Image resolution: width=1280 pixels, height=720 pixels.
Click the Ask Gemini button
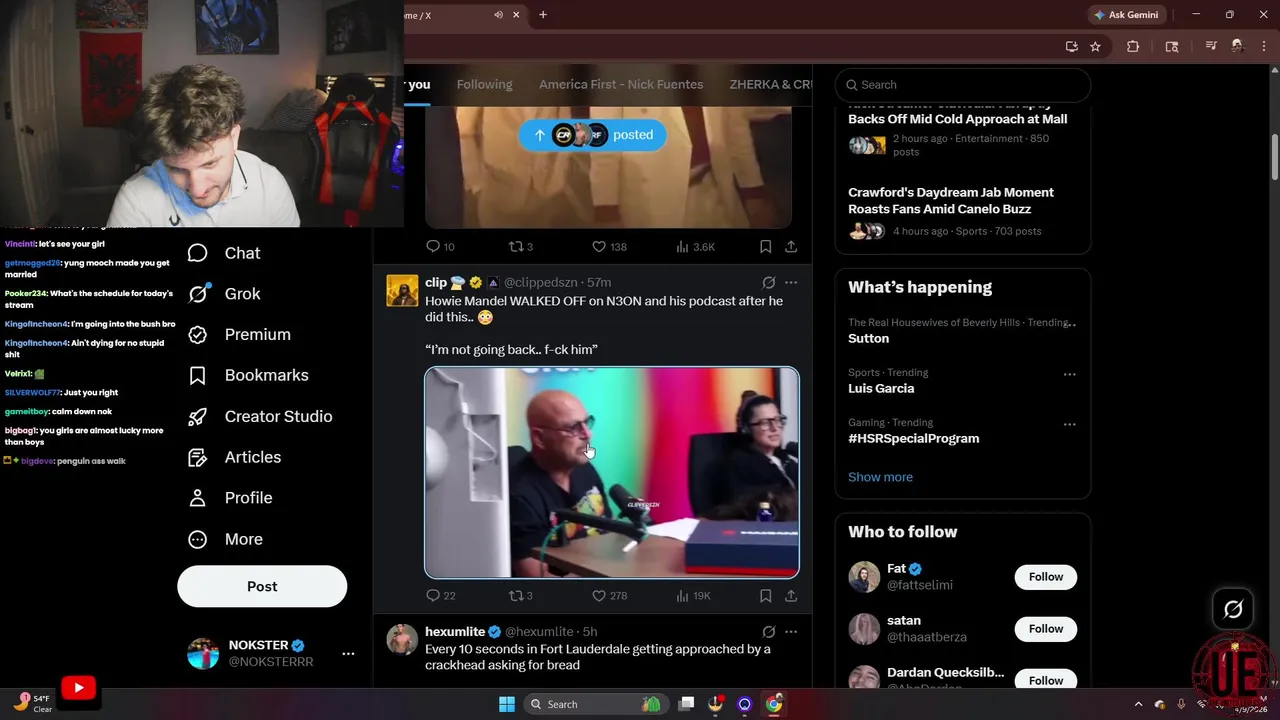click(1126, 15)
